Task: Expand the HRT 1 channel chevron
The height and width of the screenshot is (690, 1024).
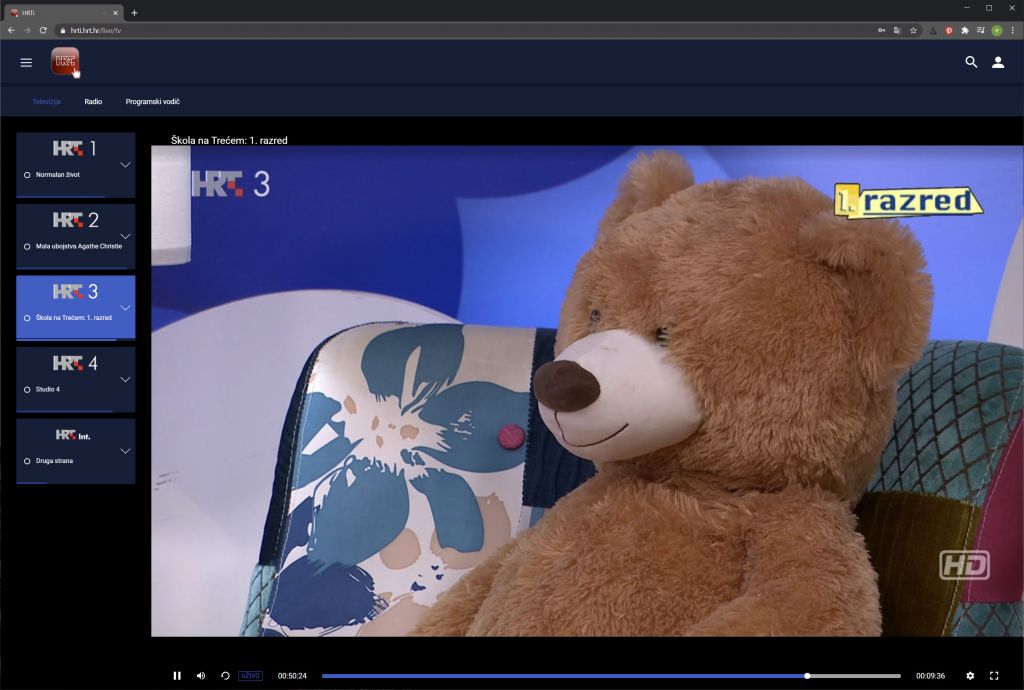Action: pos(125,165)
